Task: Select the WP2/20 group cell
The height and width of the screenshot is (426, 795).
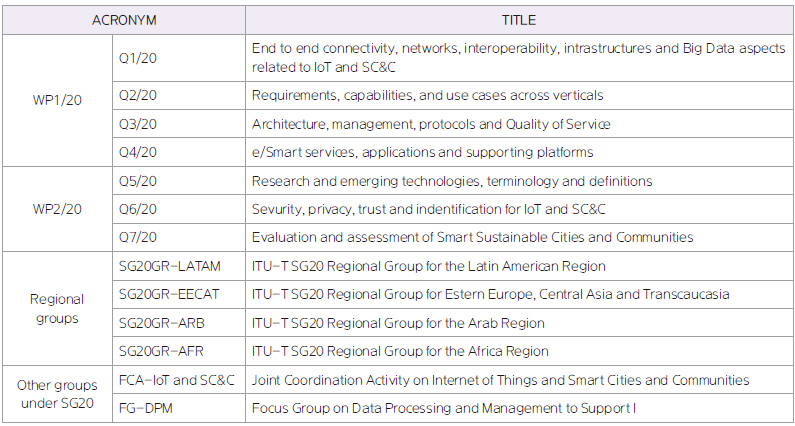Action: [x=56, y=208]
